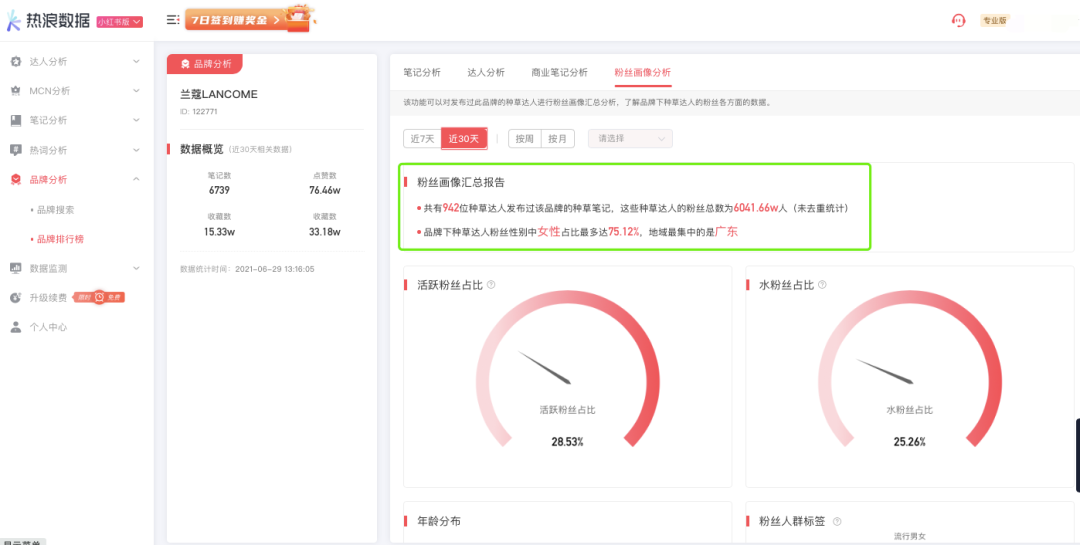
Task: Click the 年龄分布 section heading
Action: pos(439,522)
